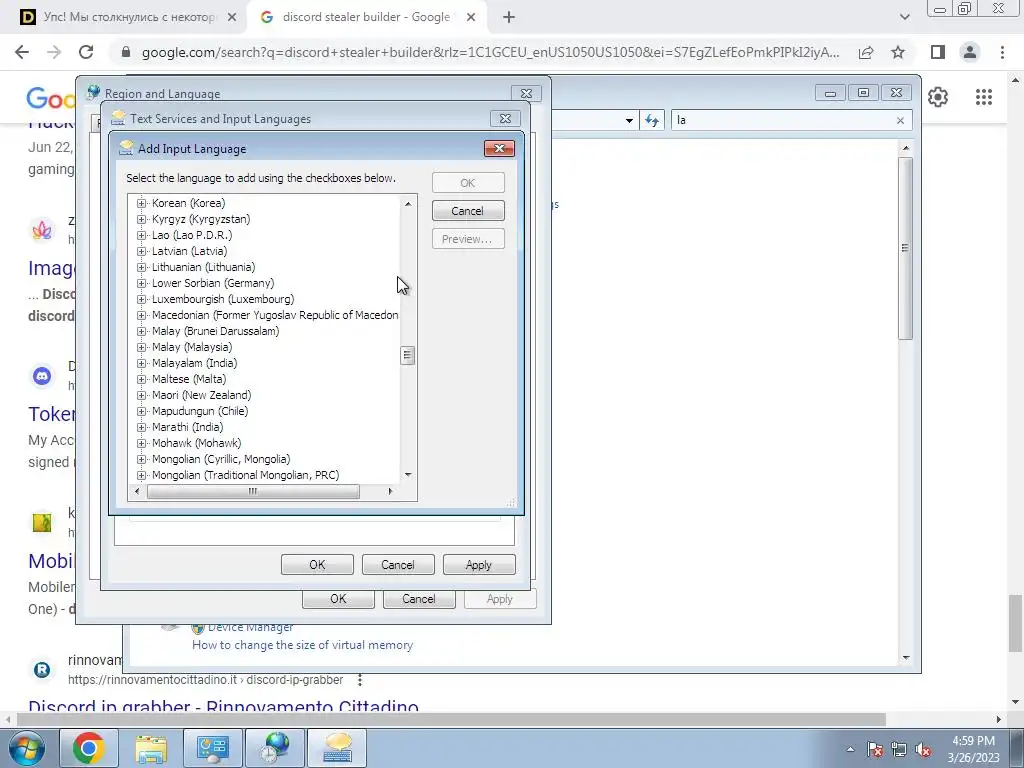Image resolution: width=1024 pixels, height=768 pixels.
Task: Open Chrome three-dot menu
Action: (x=1002, y=52)
